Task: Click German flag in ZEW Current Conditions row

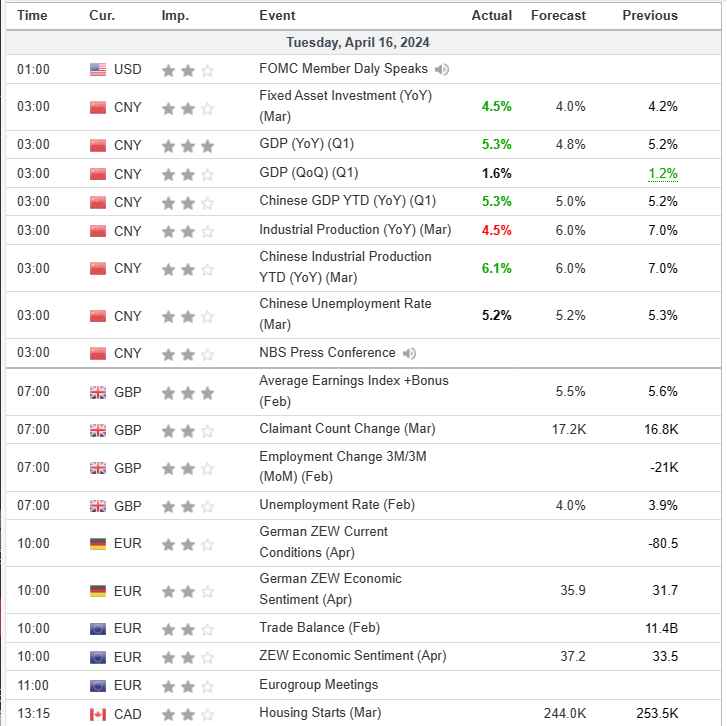Action: (98, 544)
